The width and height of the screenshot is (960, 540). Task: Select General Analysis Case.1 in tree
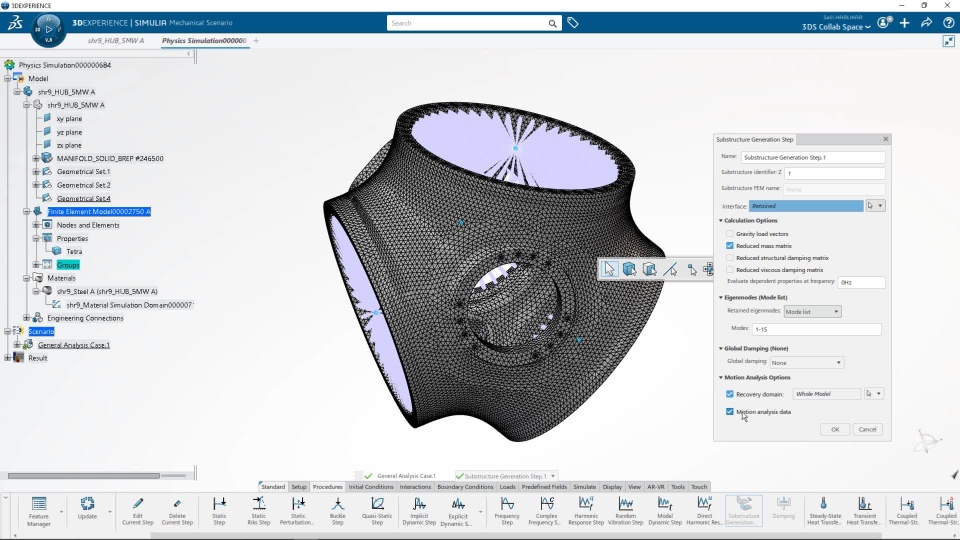pyautogui.click(x=73, y=345)
